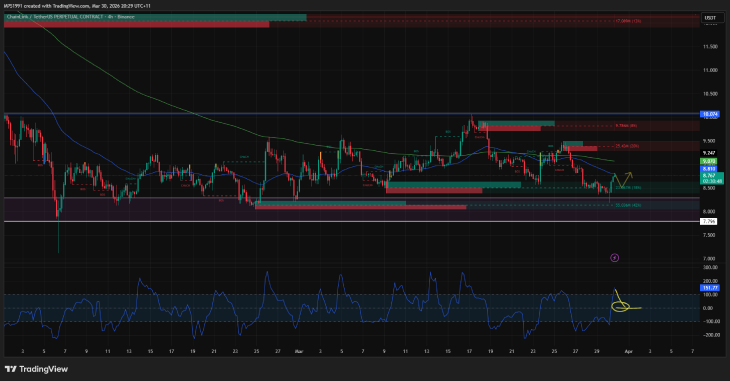Viewport: 730px width, 381px height.
Task: Click the 11.000 price axis value
Action: pos(710,70)
